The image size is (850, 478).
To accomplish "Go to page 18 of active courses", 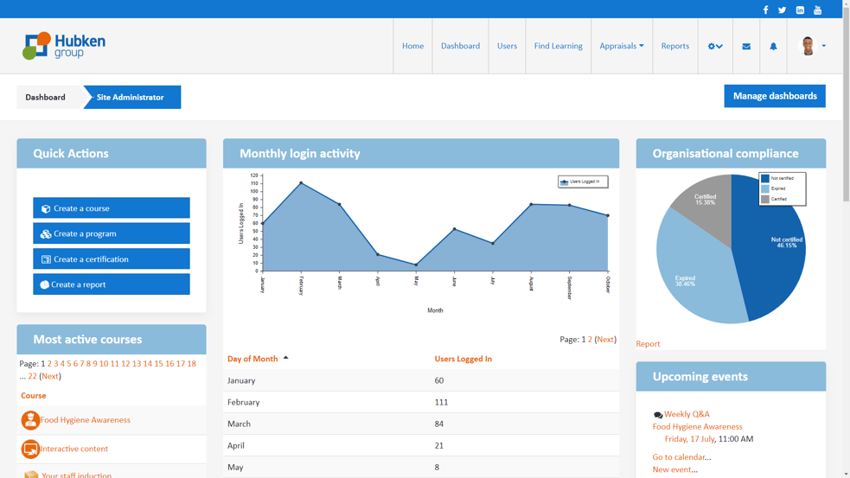I will 191,364.
